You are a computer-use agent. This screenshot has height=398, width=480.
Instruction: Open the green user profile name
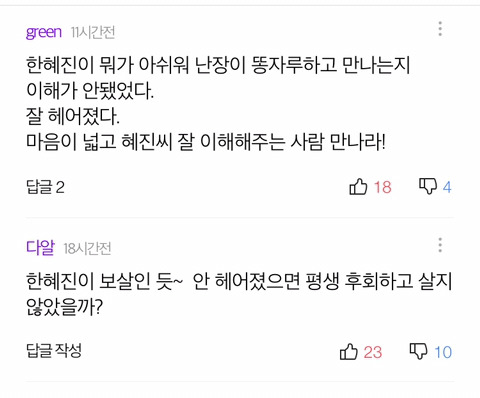(x=44, y=33)
